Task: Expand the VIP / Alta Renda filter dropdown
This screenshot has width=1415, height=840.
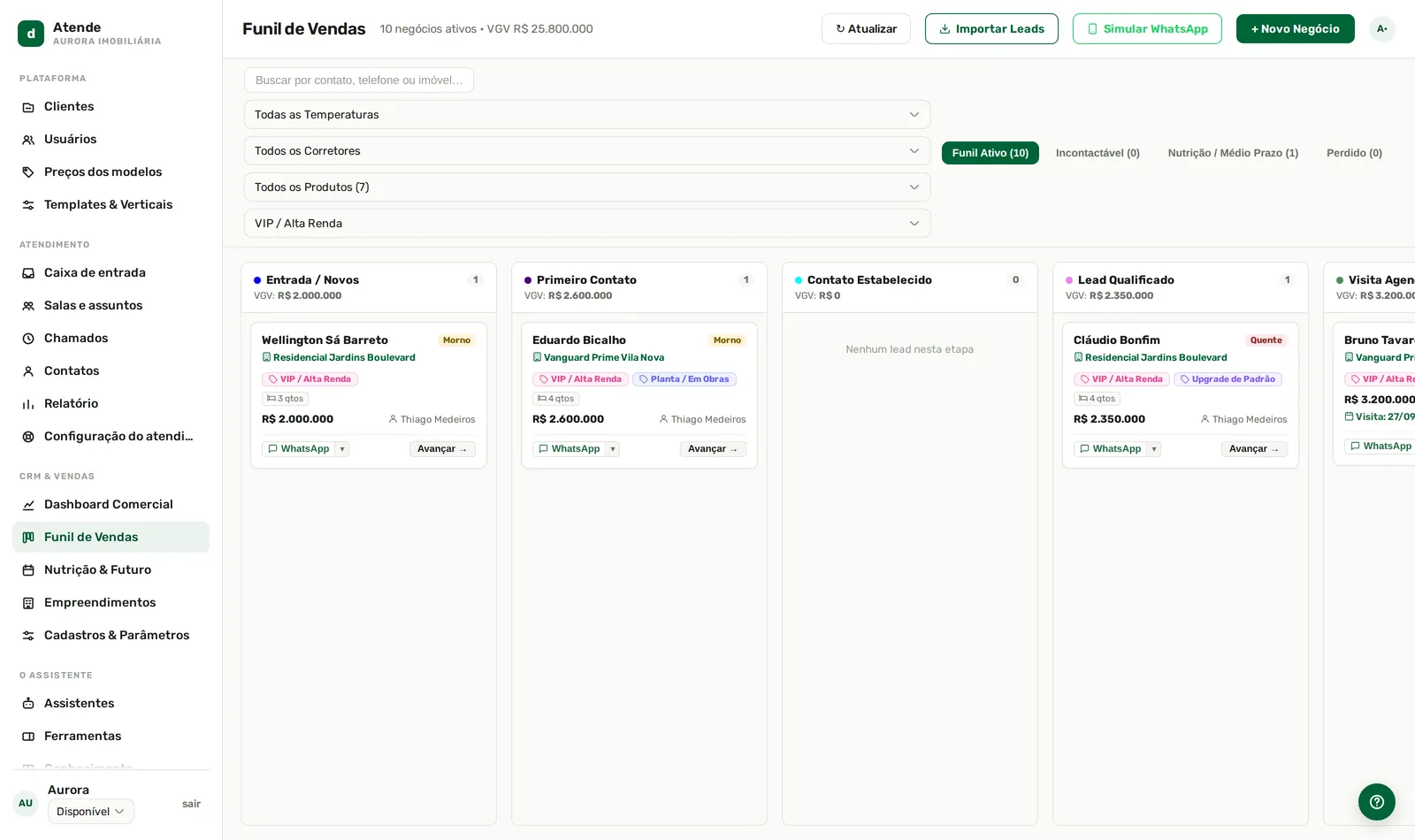Action: (x=587, y=224)
